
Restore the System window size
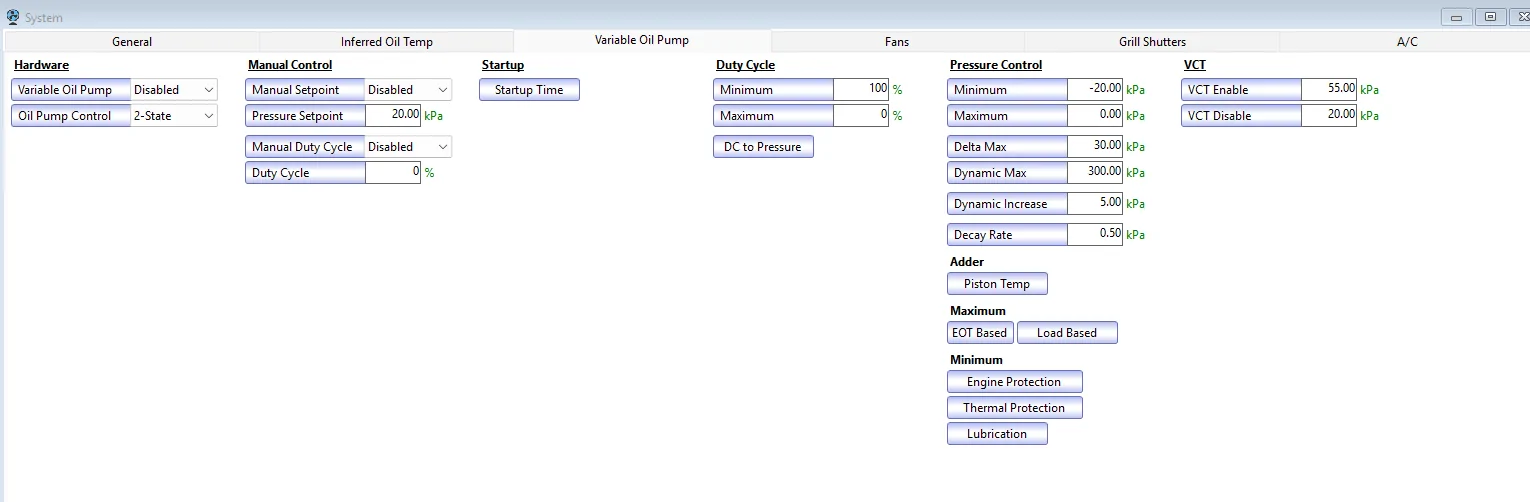[x=1490, y=17]
